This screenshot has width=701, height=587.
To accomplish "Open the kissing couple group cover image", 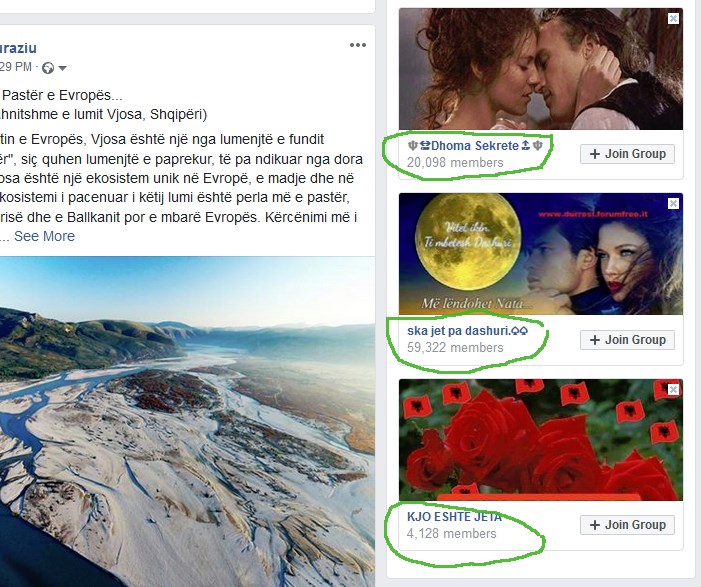I will point(541,69).
